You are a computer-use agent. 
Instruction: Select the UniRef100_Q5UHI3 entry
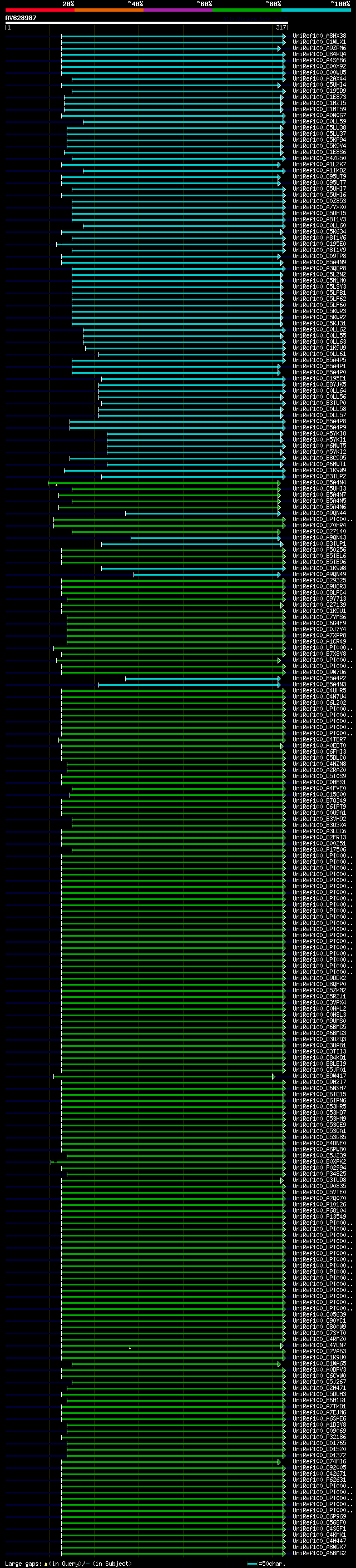319,489
